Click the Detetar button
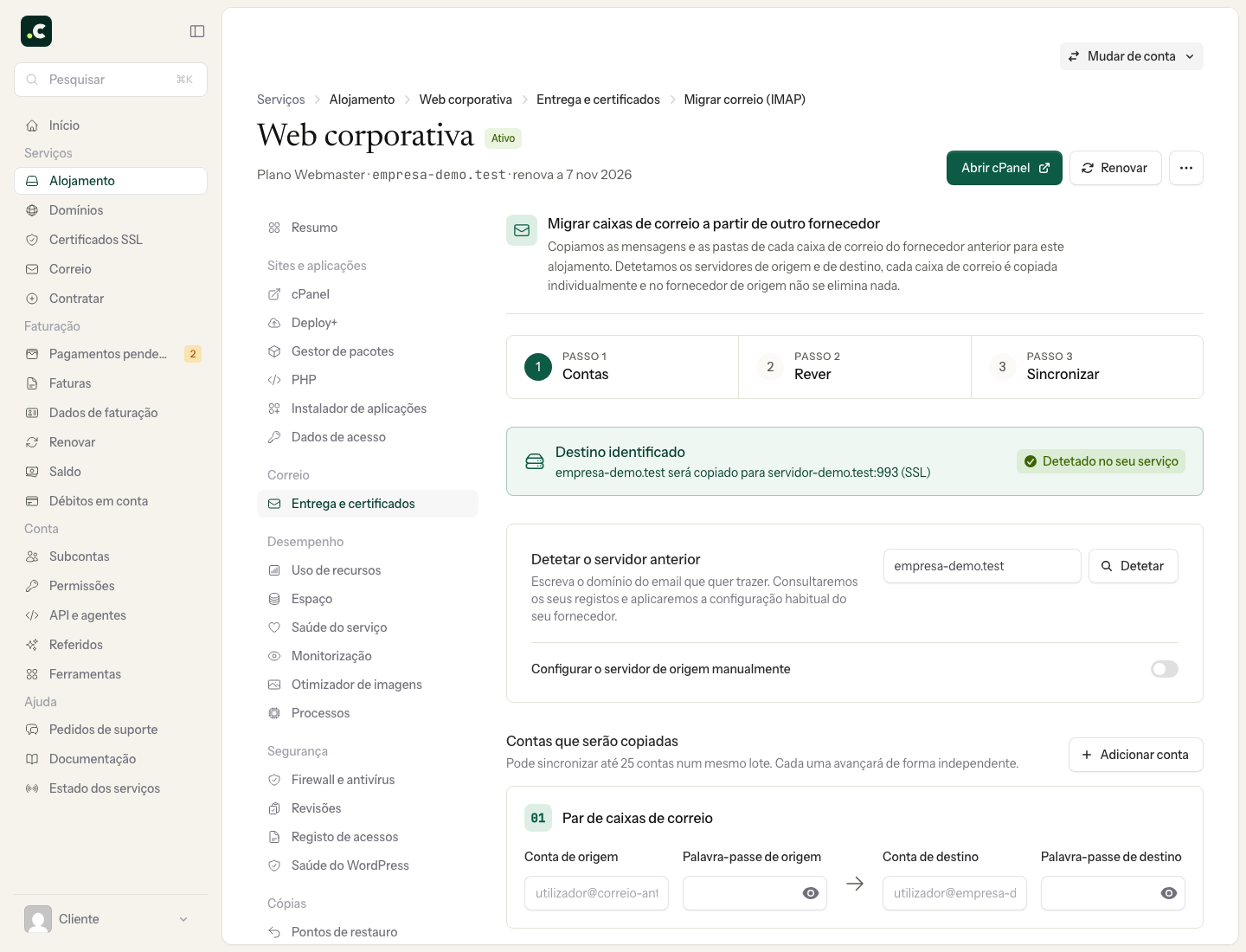This screenshot has height=952, width=1246. 1134,566
